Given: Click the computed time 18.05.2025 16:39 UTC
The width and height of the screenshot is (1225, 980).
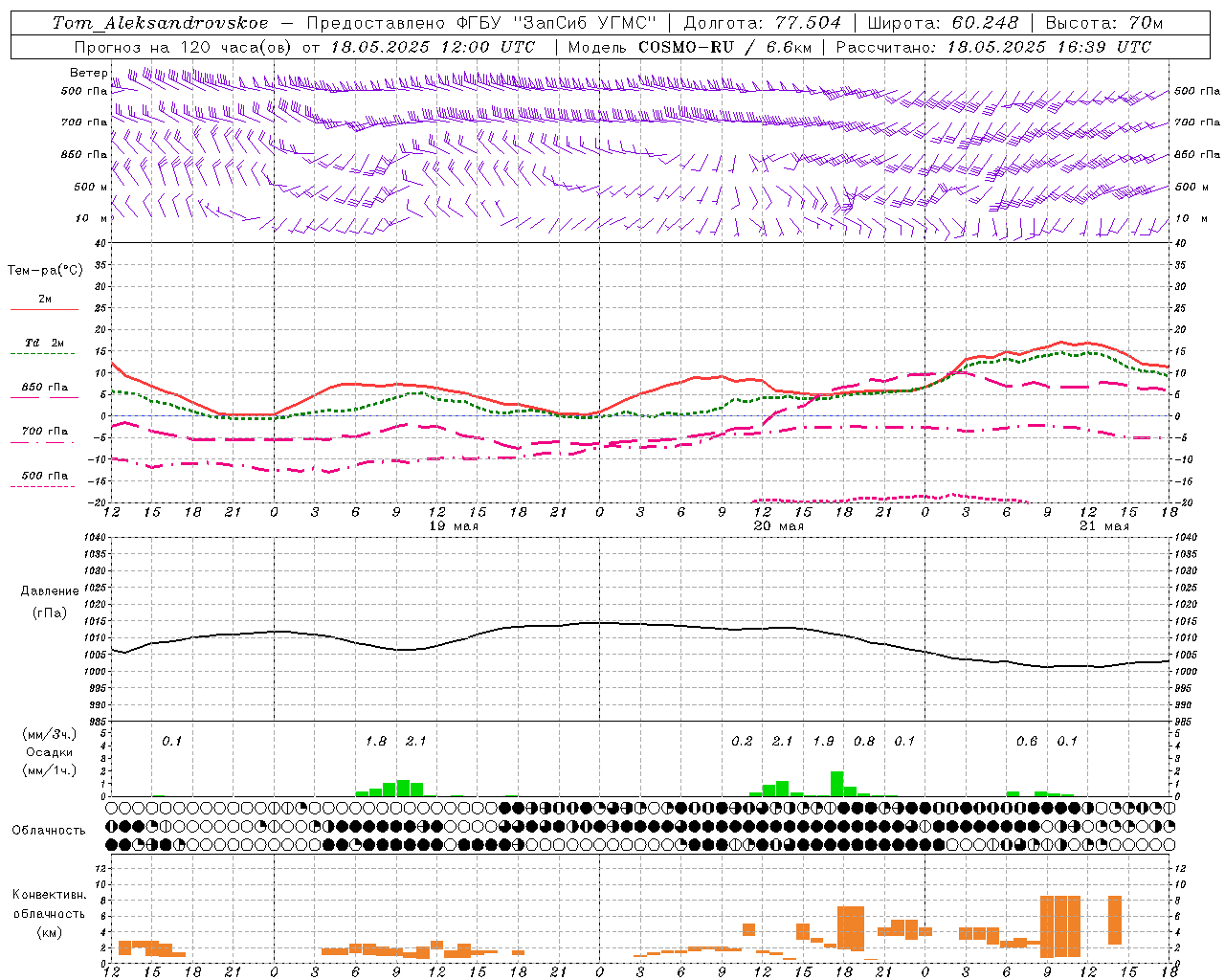Looking at the screenshot, I should point(1050,47).
